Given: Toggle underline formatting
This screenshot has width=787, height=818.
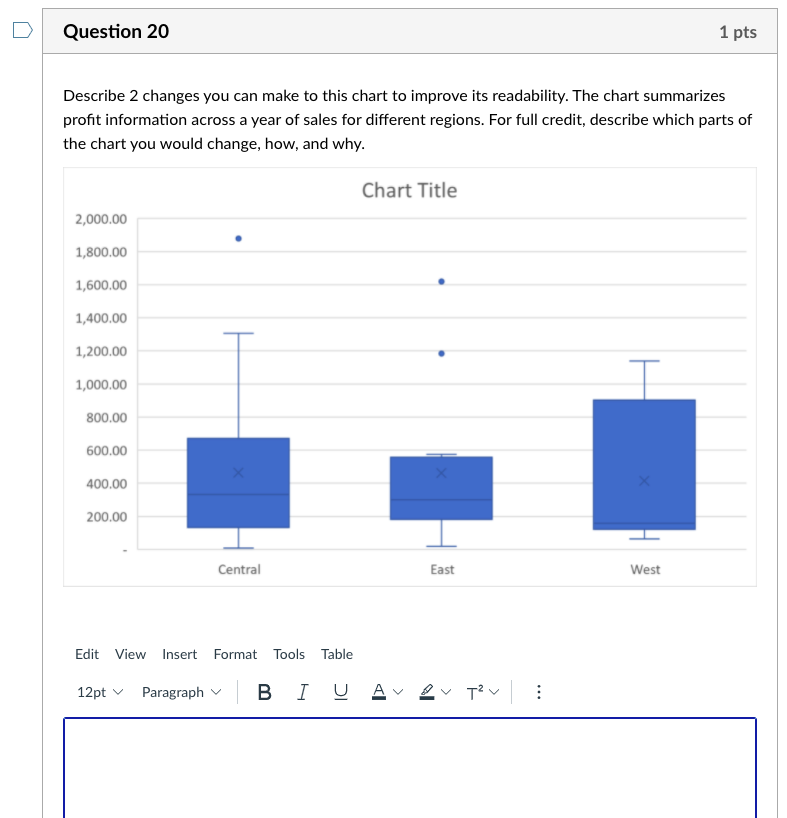Looking at the screenshot, I should point(340,691).
